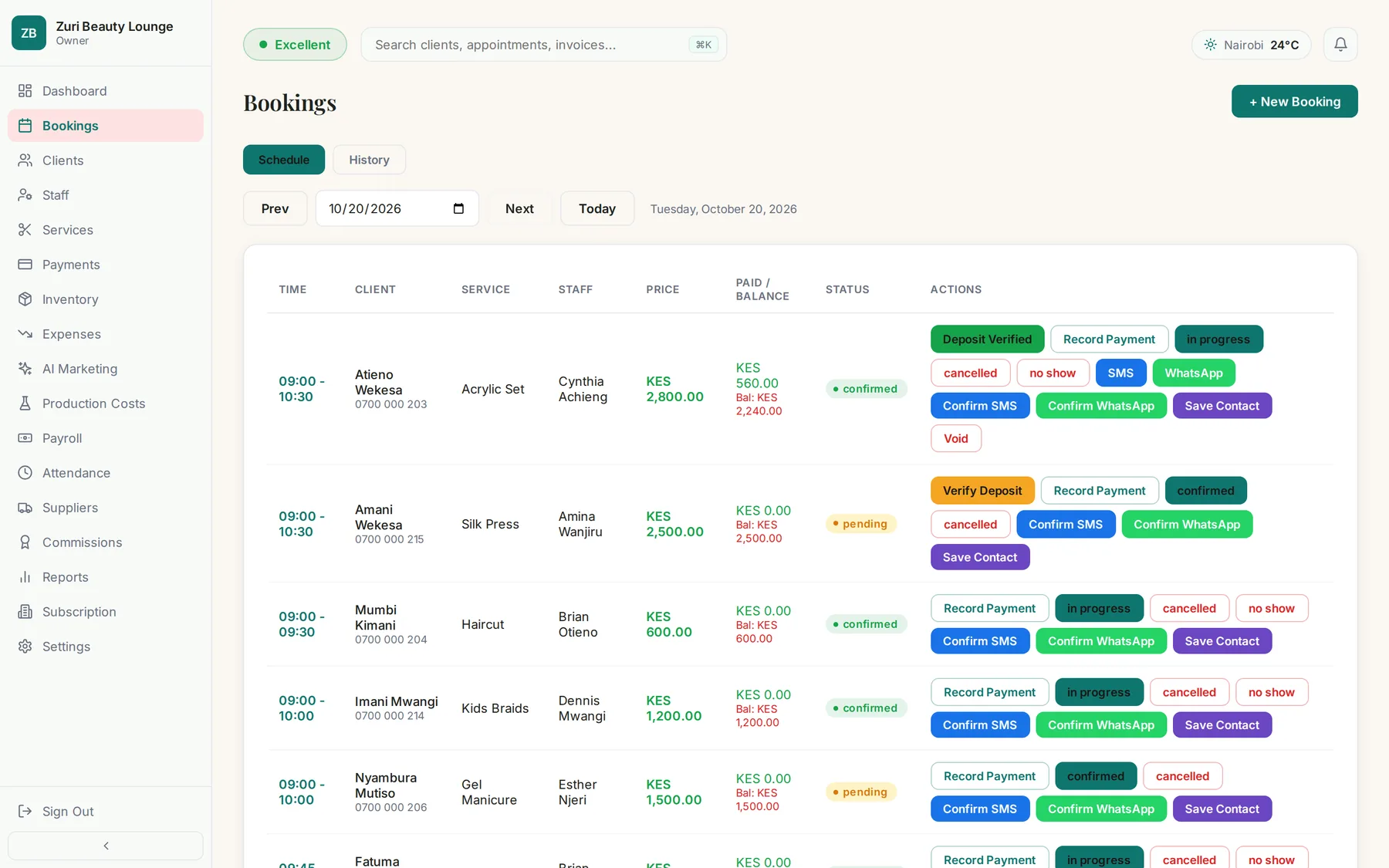
Task: Click the Settings gear icon
Action: pyautogui.click(x=25, y=647)
